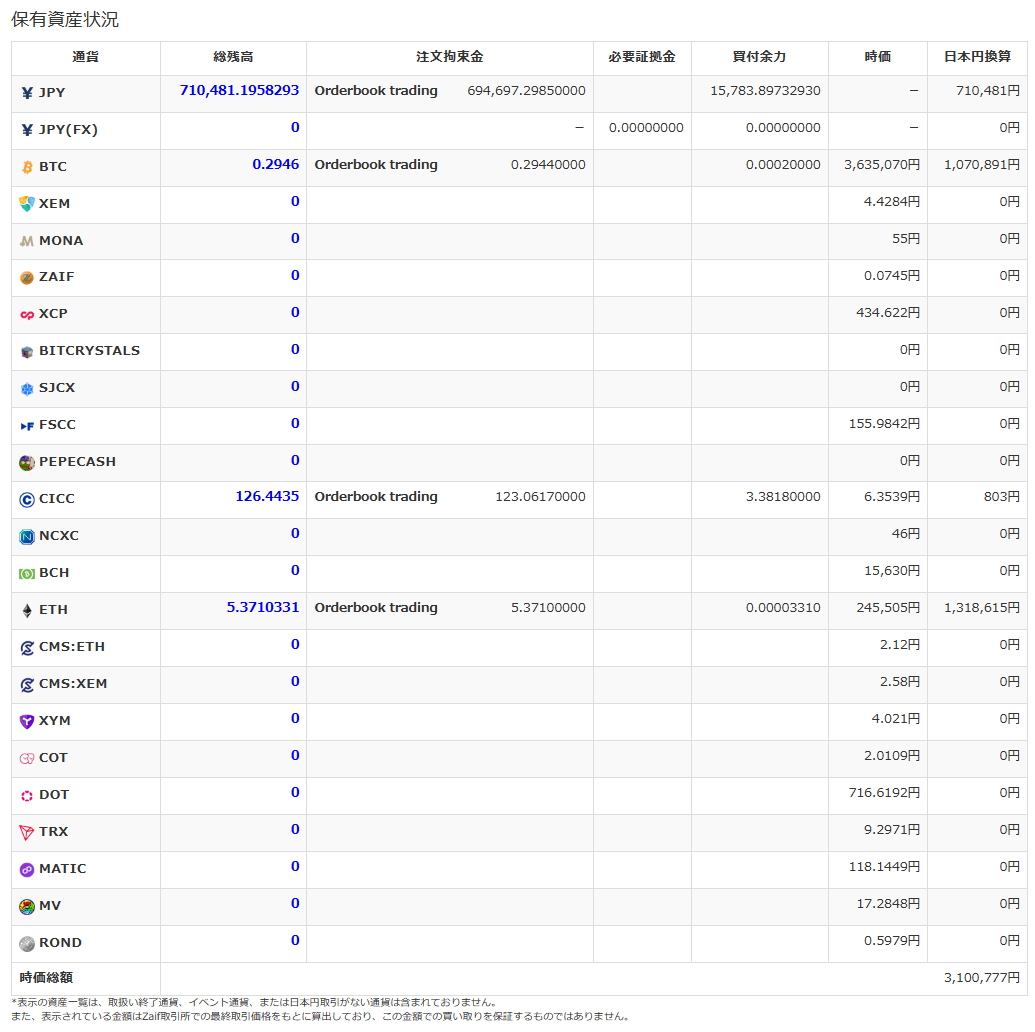
Task: Click BTC yen value 1,070,891円
Action: (982, 164)
